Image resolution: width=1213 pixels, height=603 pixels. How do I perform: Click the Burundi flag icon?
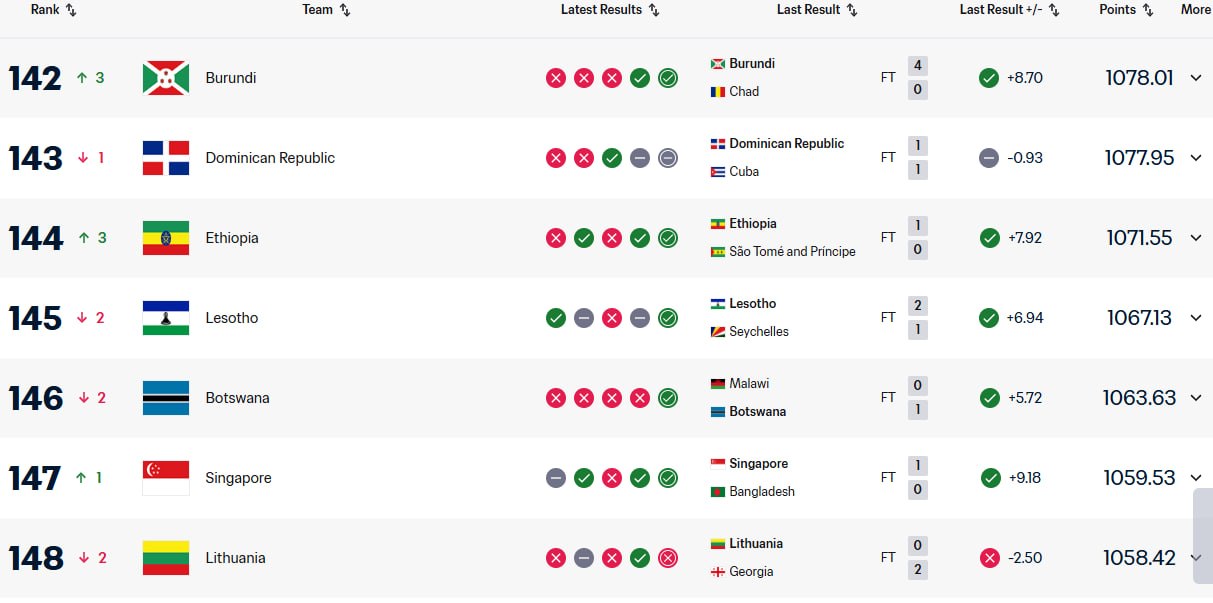166,78
